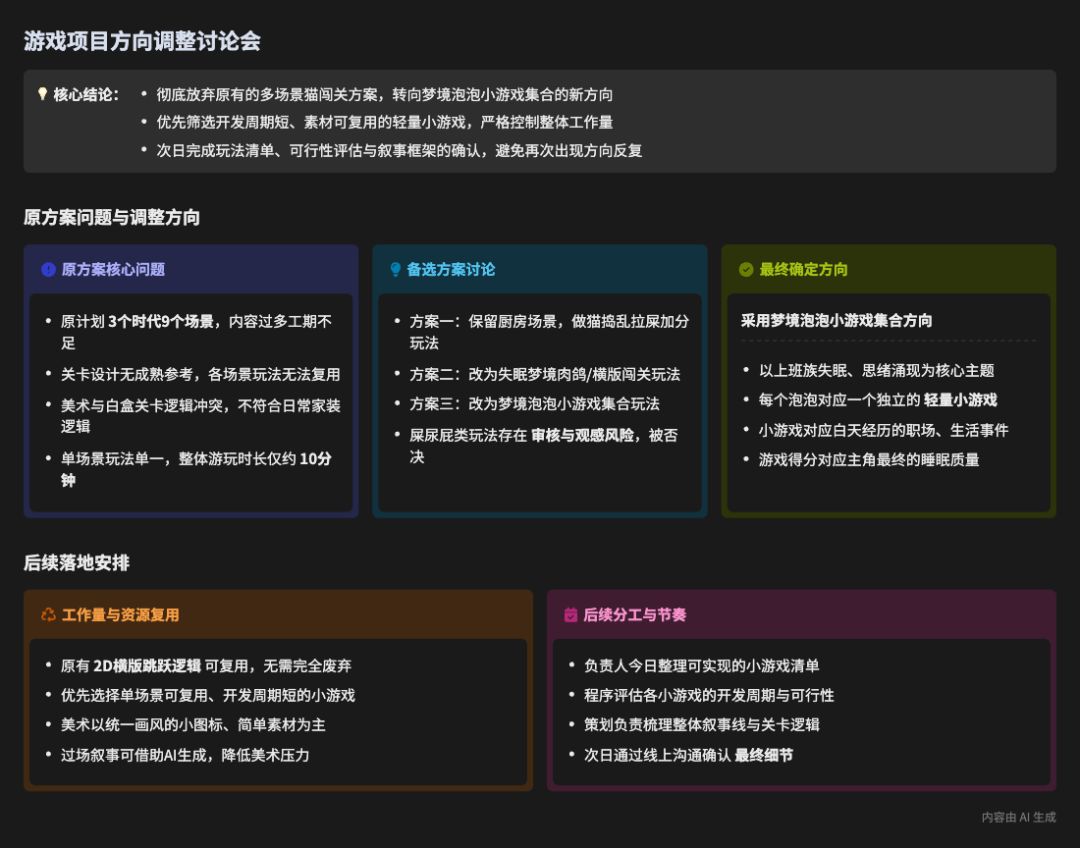The width and height of the screenshot is (1080, 848).
Task: Click the calendar icon beside 后续分工与节奏
Action: pos(570,614)
